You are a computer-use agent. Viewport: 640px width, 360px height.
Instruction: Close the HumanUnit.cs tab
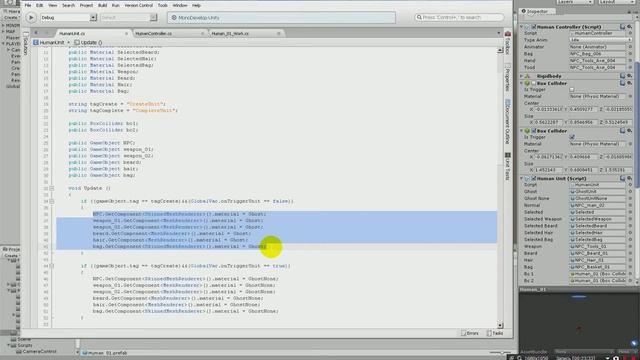click(126, 33)
